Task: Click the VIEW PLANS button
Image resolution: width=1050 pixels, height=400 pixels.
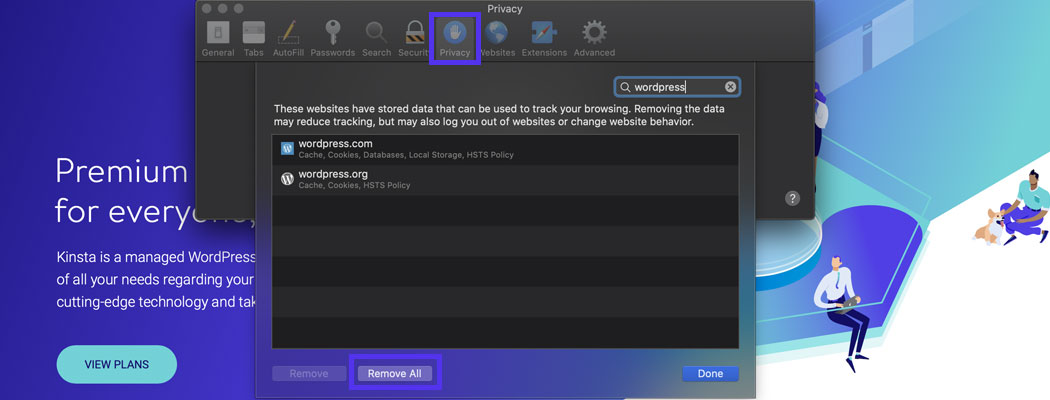Action: (x=116, y=365)
